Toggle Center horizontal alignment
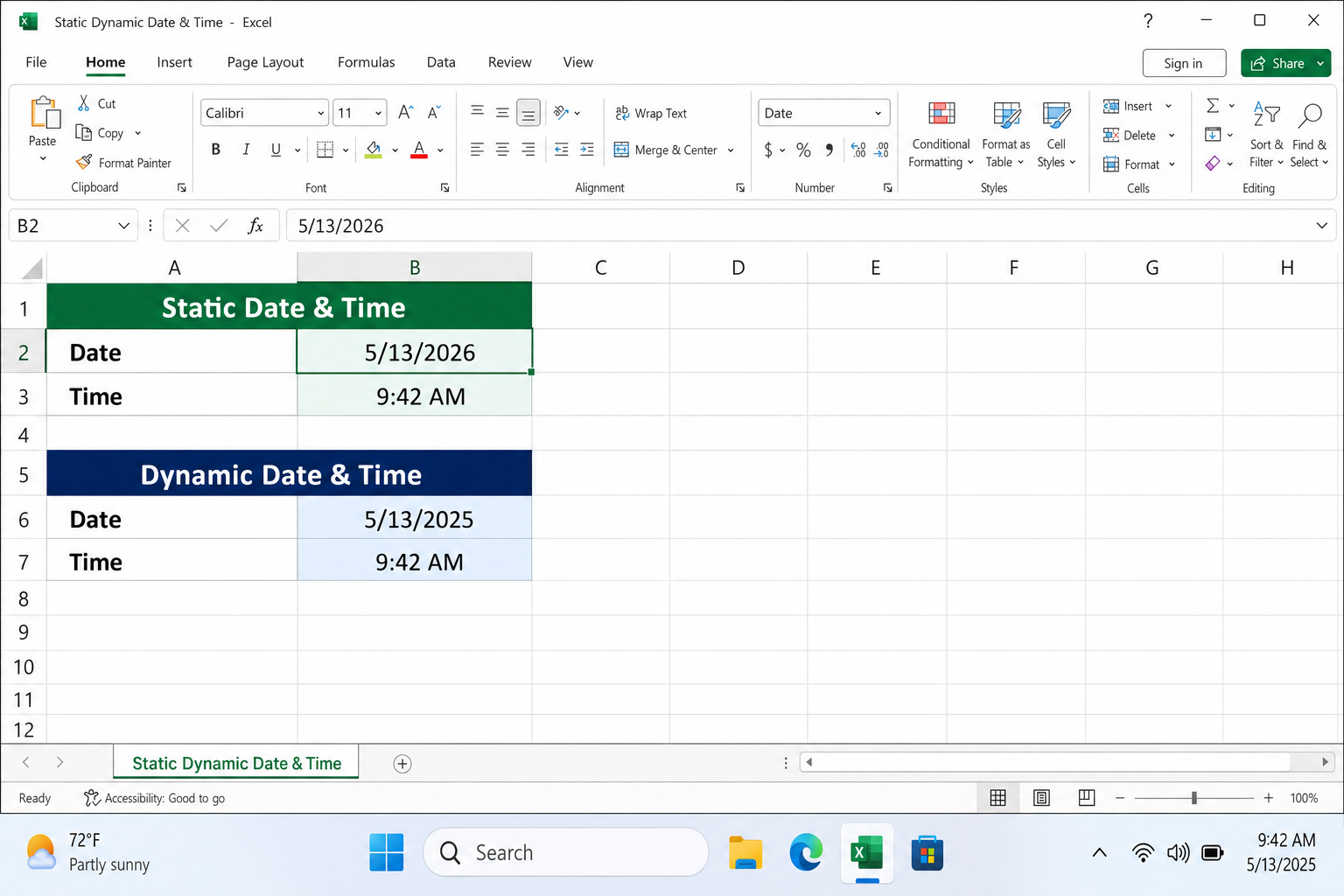The height and width of the screenshot is (896, 1344). (x=502, y=150)
